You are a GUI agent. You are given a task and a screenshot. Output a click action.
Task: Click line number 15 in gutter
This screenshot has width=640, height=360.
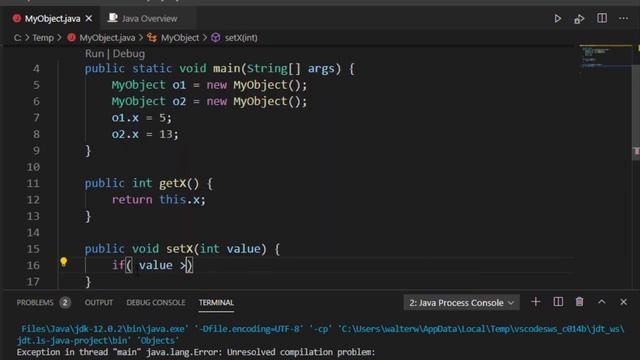tap(33, 249)
